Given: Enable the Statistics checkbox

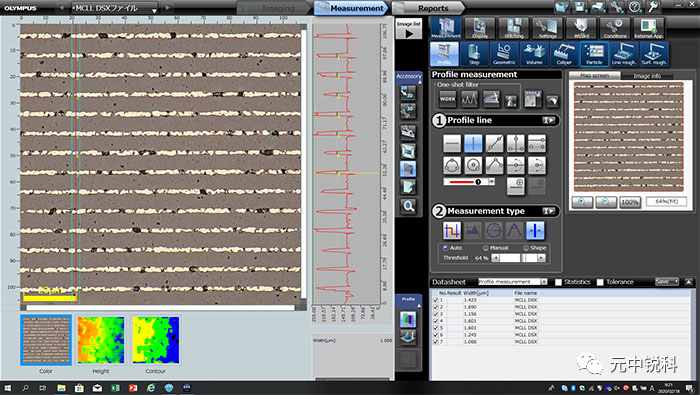Looking at the screenshot, I should tap(558, 282).
